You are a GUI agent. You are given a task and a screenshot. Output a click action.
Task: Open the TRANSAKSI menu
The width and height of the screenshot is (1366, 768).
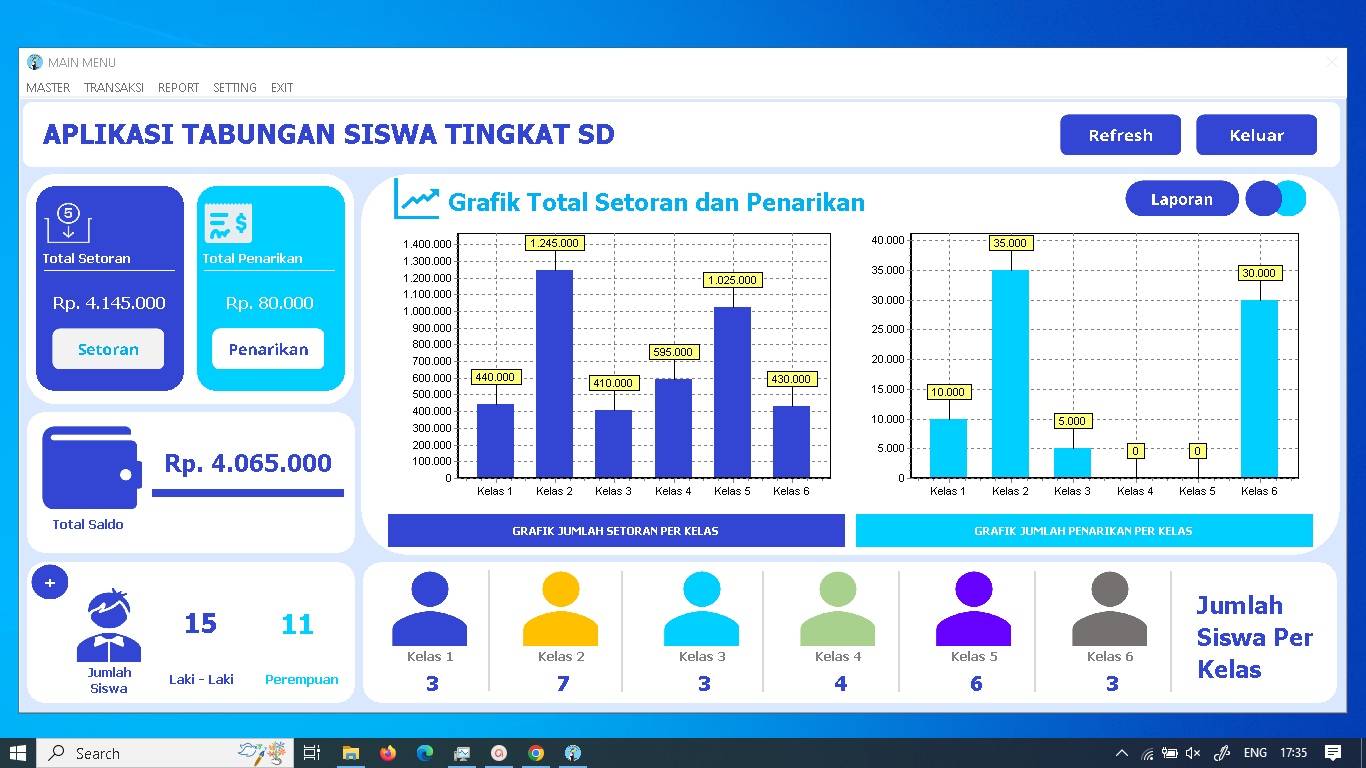coord(113,88)
